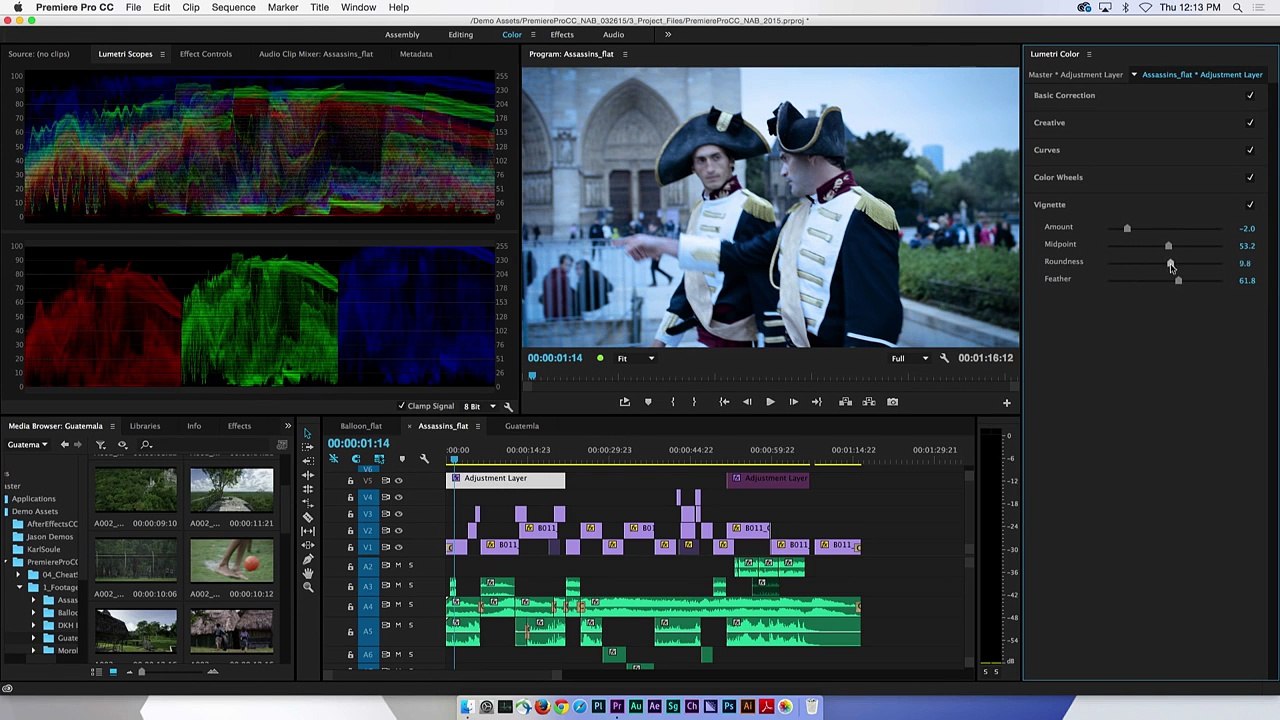Disable the Vignette section checkbox

point(1250,204)
